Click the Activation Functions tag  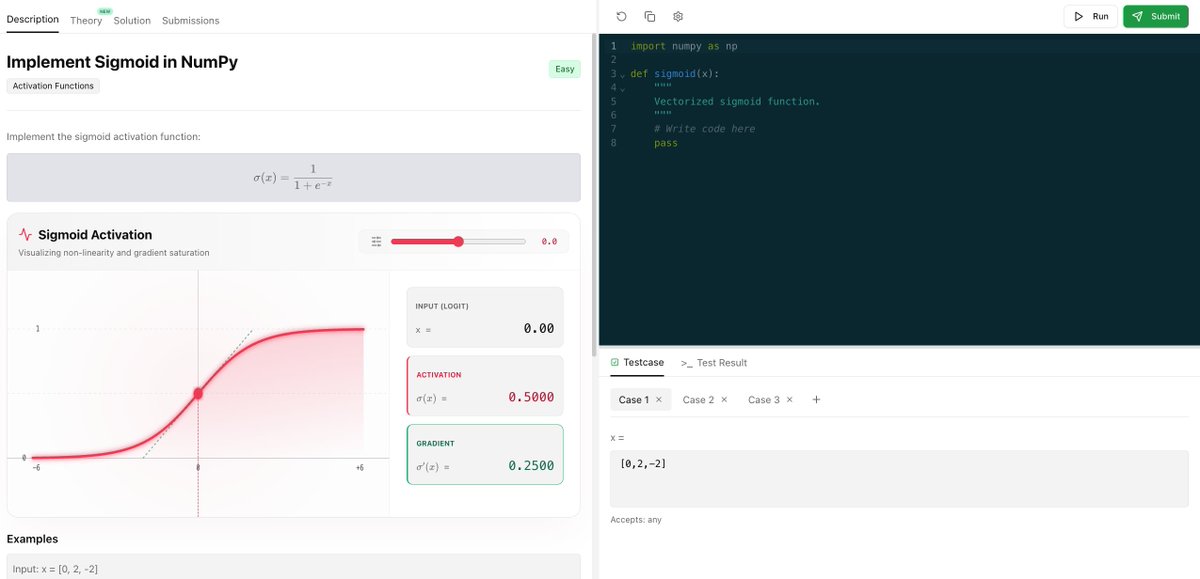53,86
